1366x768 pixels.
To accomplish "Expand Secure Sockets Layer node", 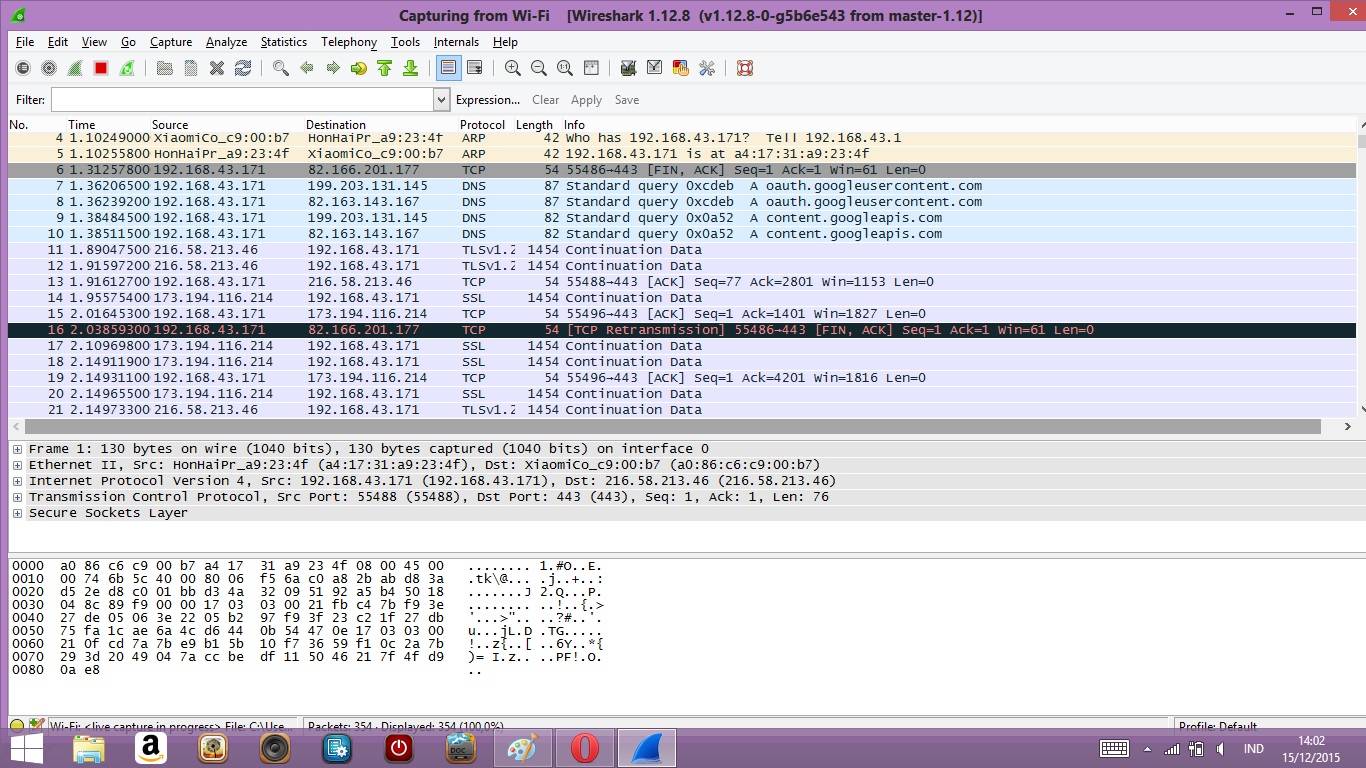I will click(x=17, y=513).
